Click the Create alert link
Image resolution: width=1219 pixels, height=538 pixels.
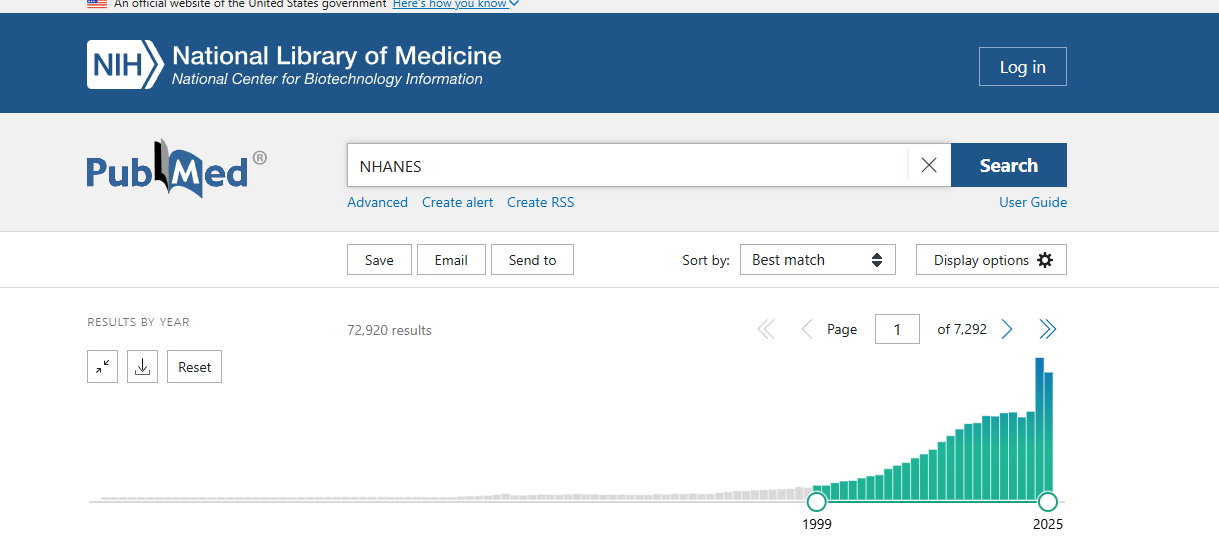pyautogui.click(x=457, y=202)
